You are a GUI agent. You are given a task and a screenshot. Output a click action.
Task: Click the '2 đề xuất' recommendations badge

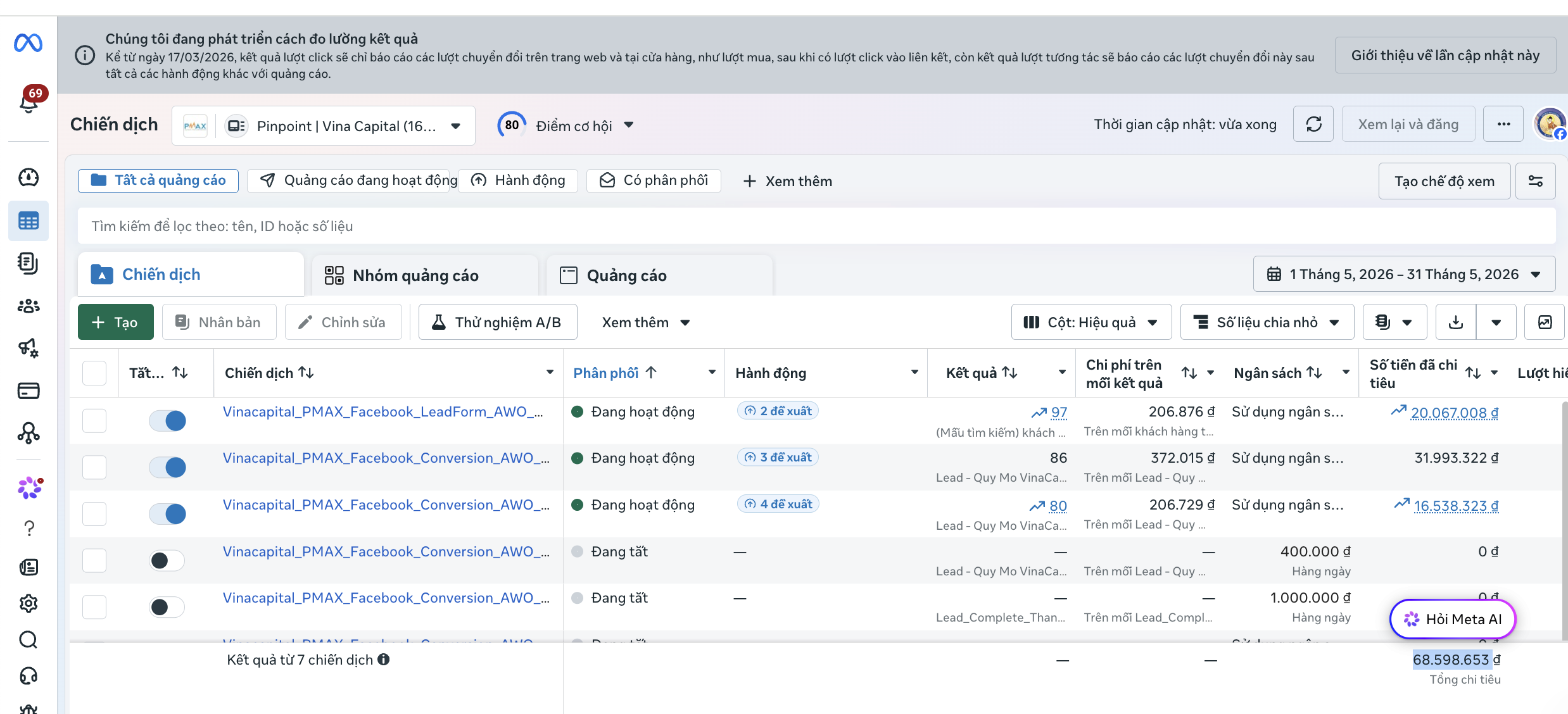click(778, 411)
